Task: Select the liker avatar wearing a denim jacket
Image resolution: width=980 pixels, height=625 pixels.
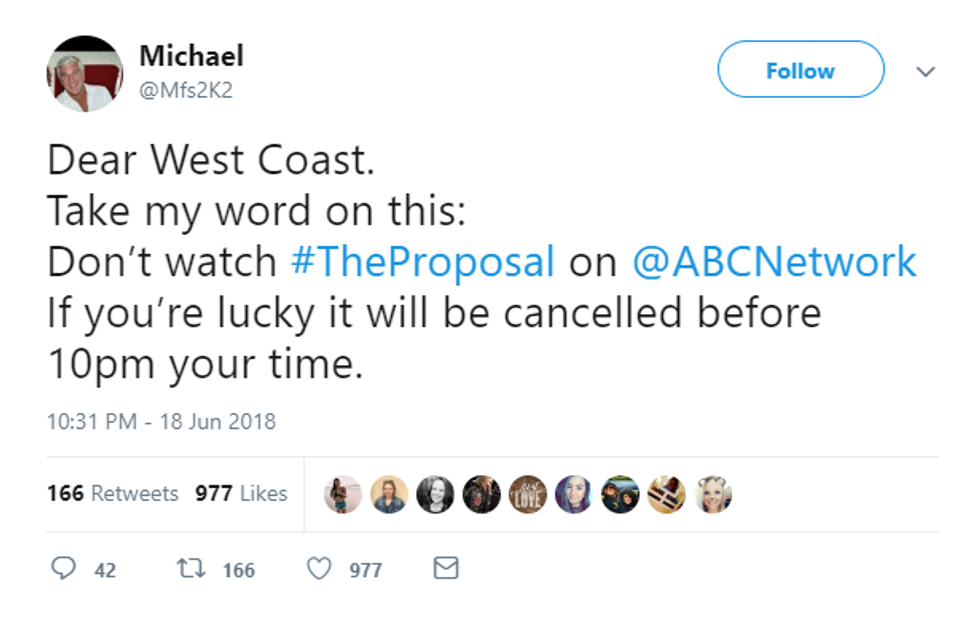Action: coord(389,494)
